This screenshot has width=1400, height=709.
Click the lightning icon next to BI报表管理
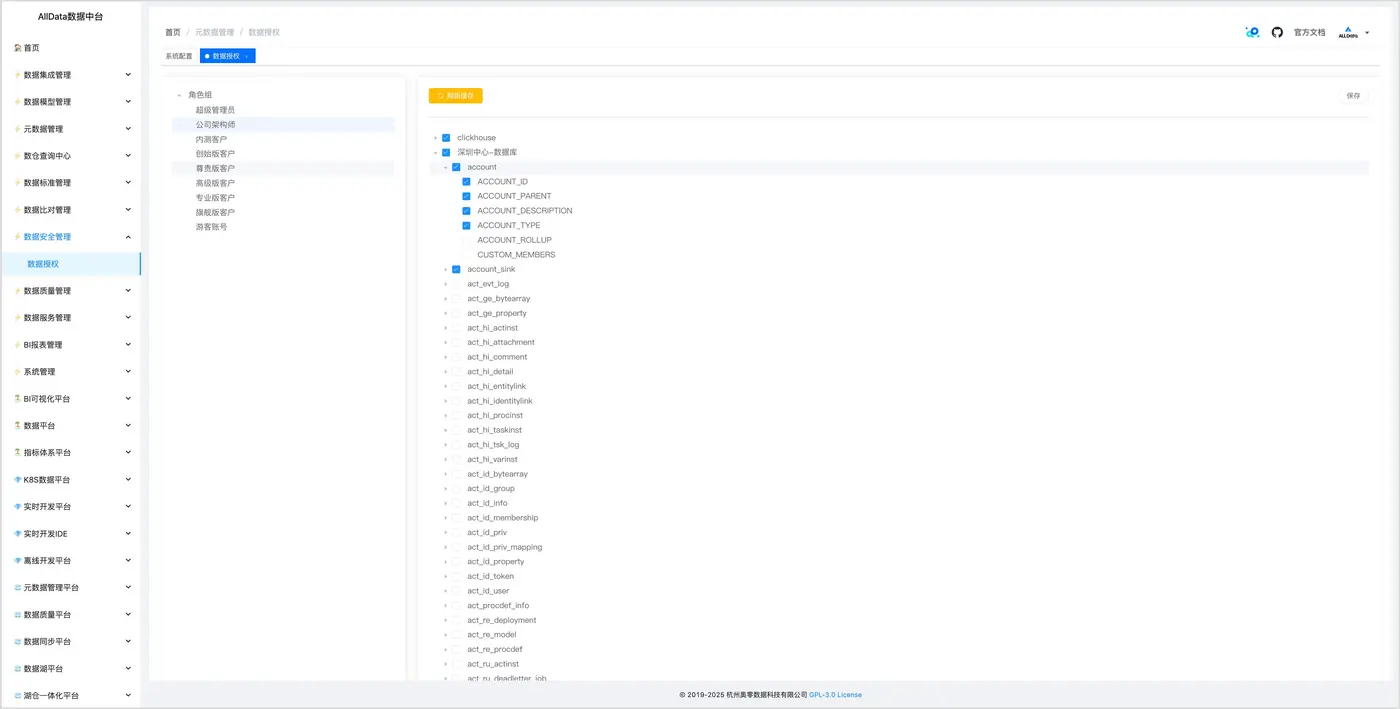18,345
